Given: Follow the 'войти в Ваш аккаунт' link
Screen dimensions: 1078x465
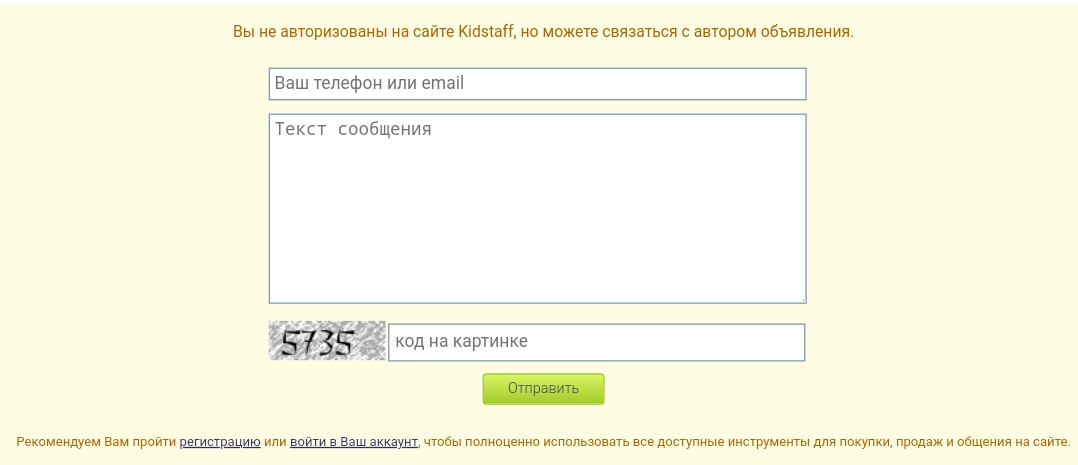Looking at the screenshot, I should pyautogui.click(x=353, y=442).
